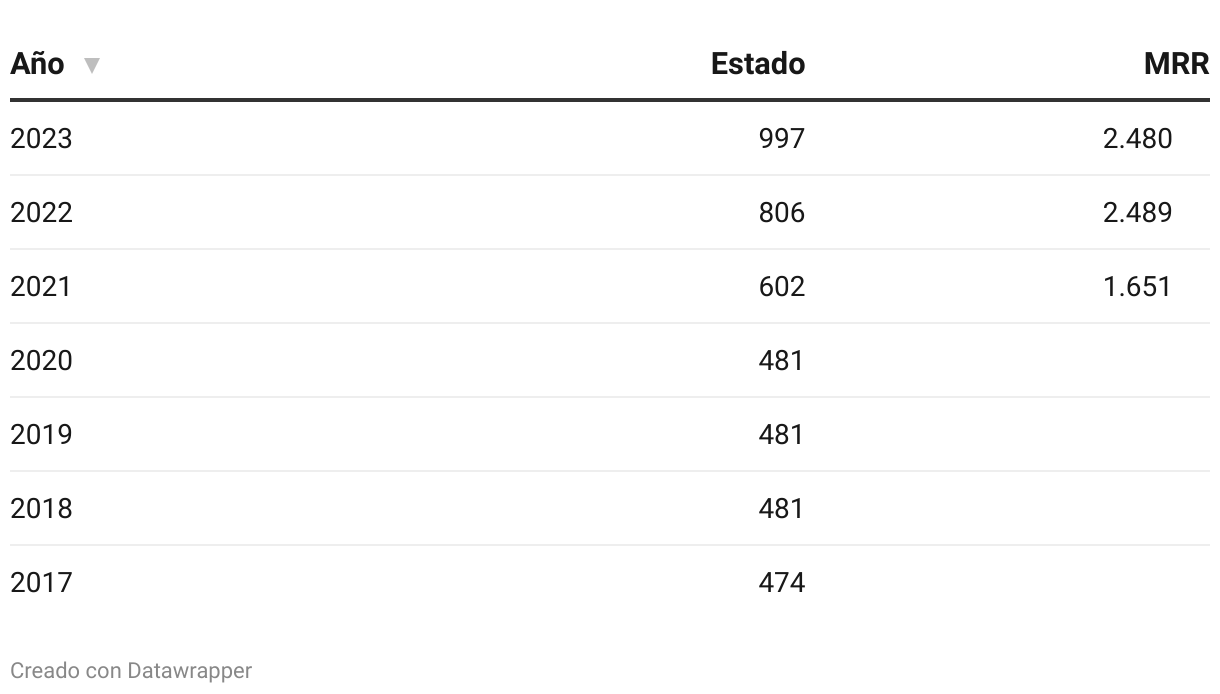
Task: Click the MRR value 2.480
Action: [x=1137, y=138]
